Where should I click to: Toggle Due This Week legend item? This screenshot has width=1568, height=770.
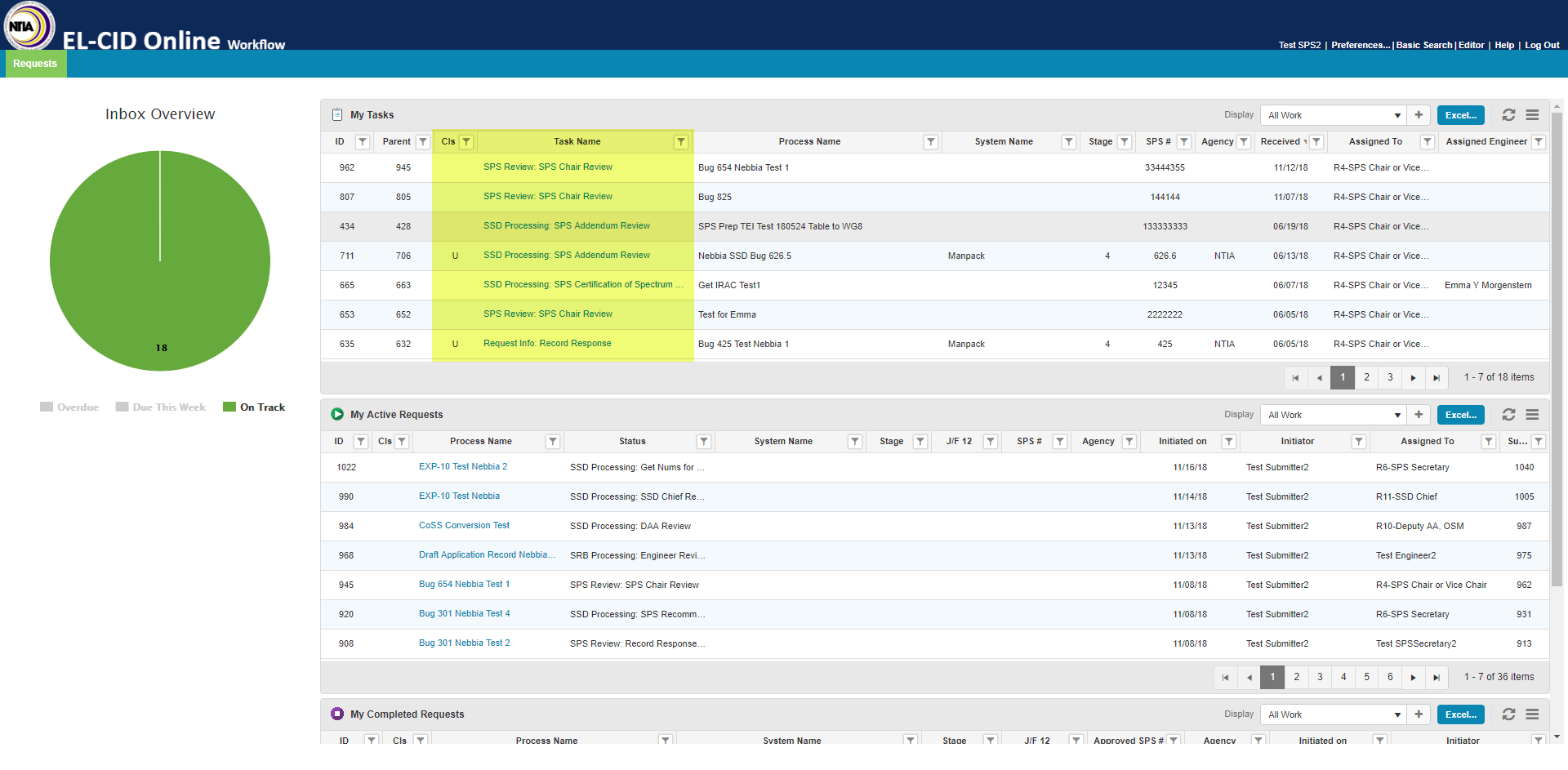click(x=160, y=407)
